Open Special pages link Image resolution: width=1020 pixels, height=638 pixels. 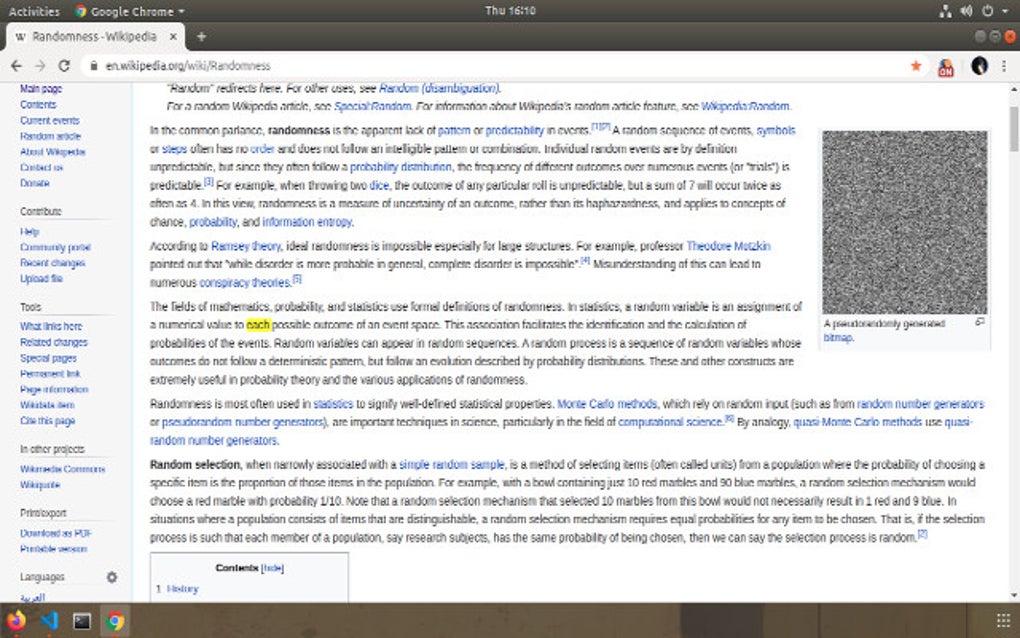pos(48,358)
